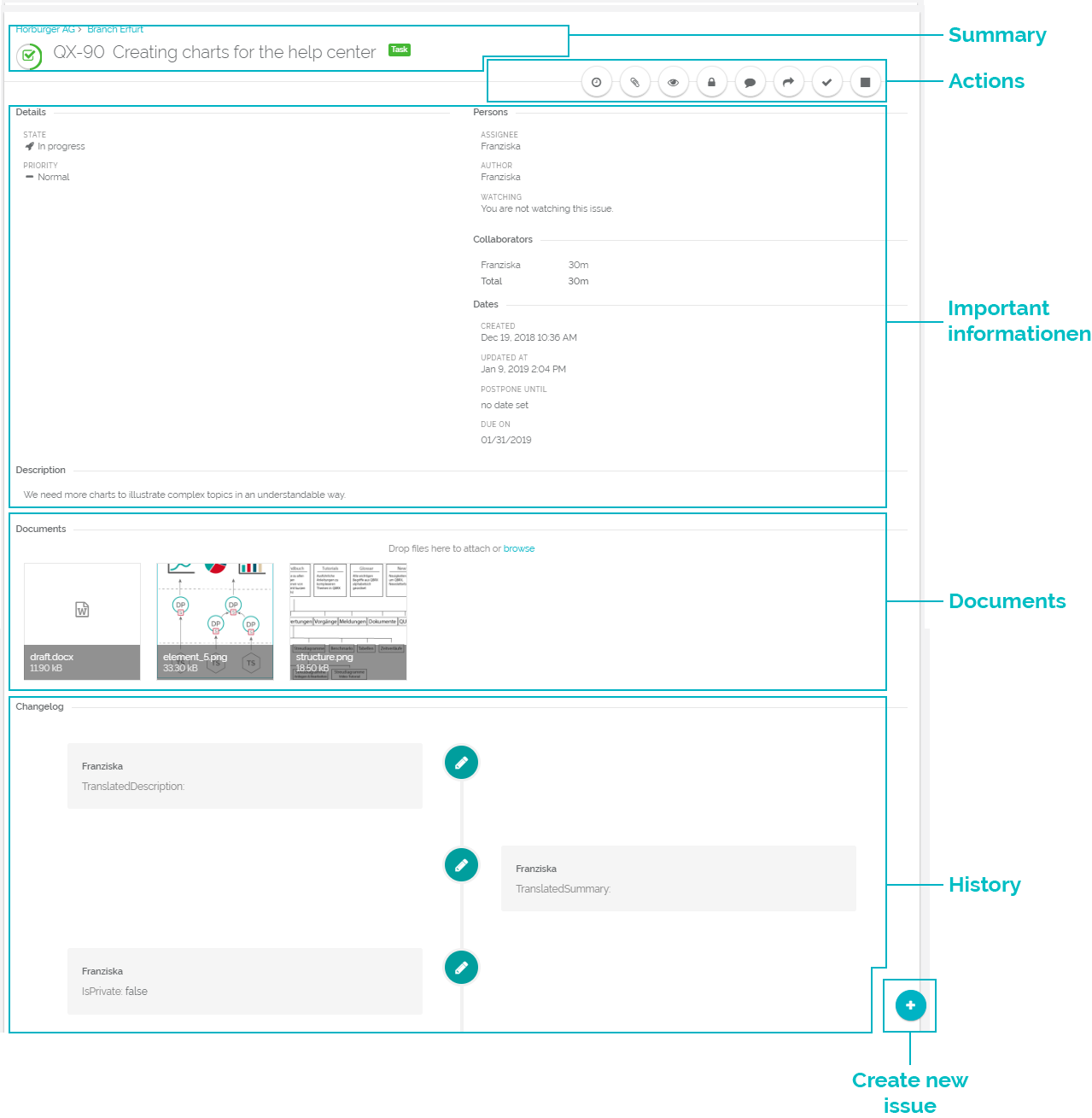The image size is (1092, 1118).
Task: Click the paperclip attach document icon
Action: click(634, 82)
